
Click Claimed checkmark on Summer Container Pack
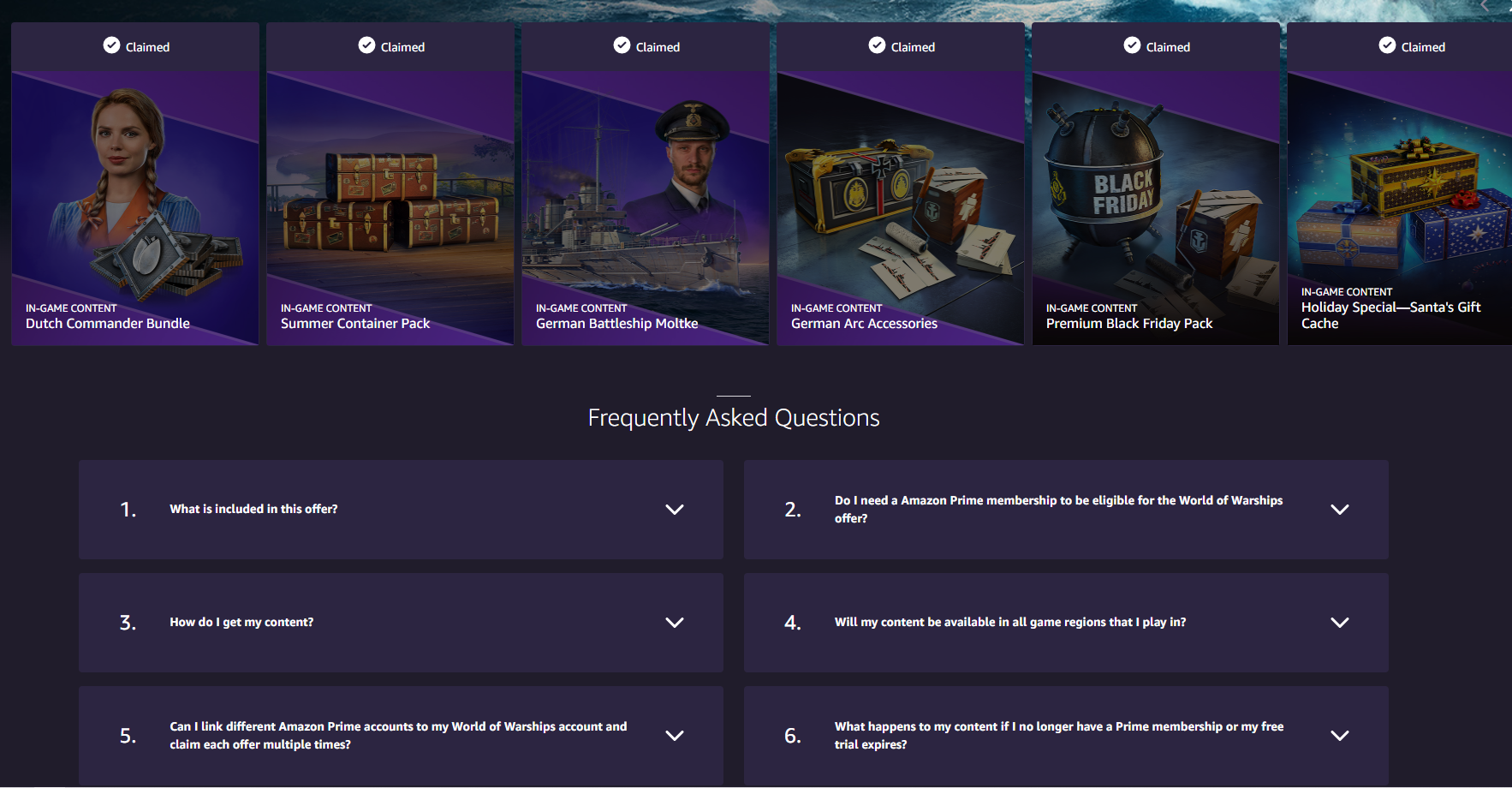click(x=367, y=45)
